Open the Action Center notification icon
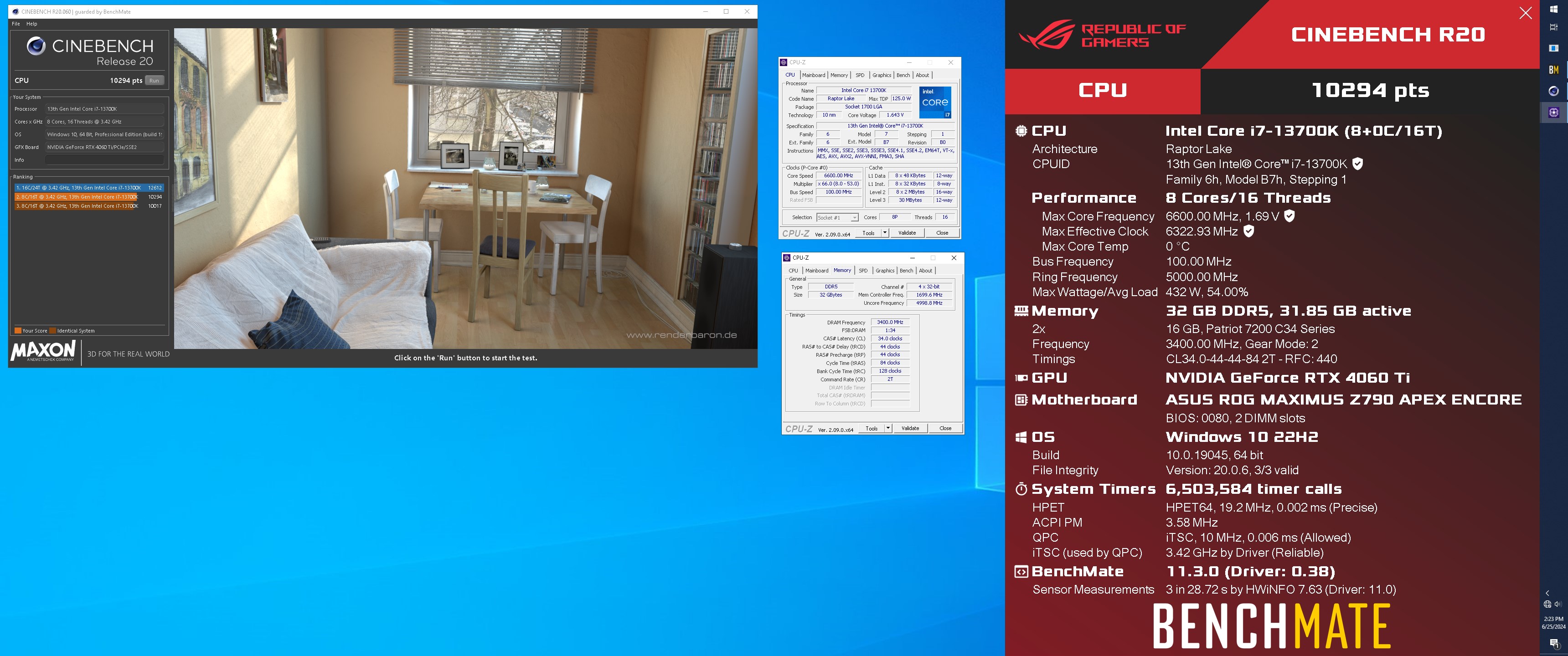1568x656 pixels. click(x=1554, y=643)
